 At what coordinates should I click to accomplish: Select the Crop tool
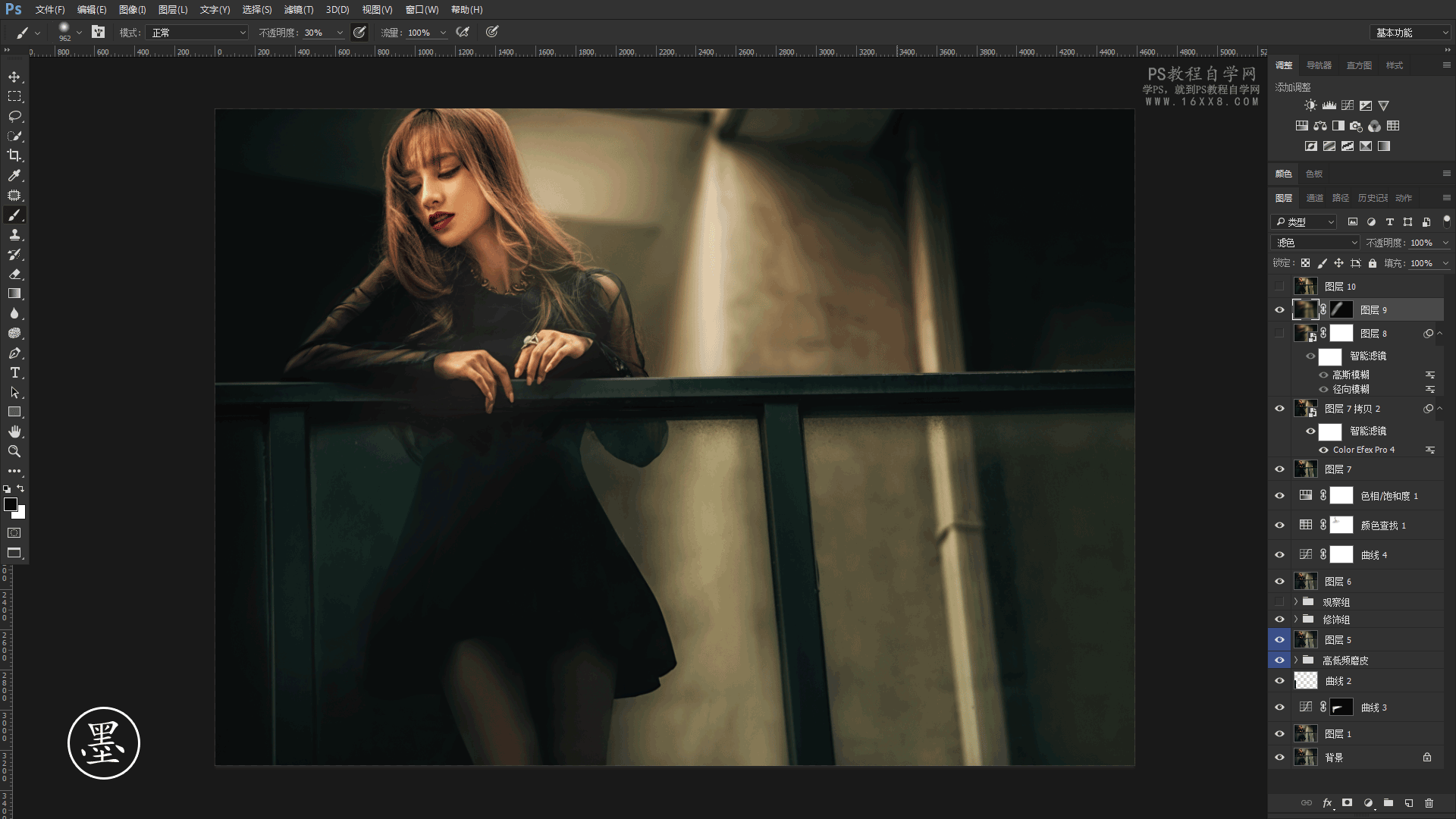(x=14, y=155)
